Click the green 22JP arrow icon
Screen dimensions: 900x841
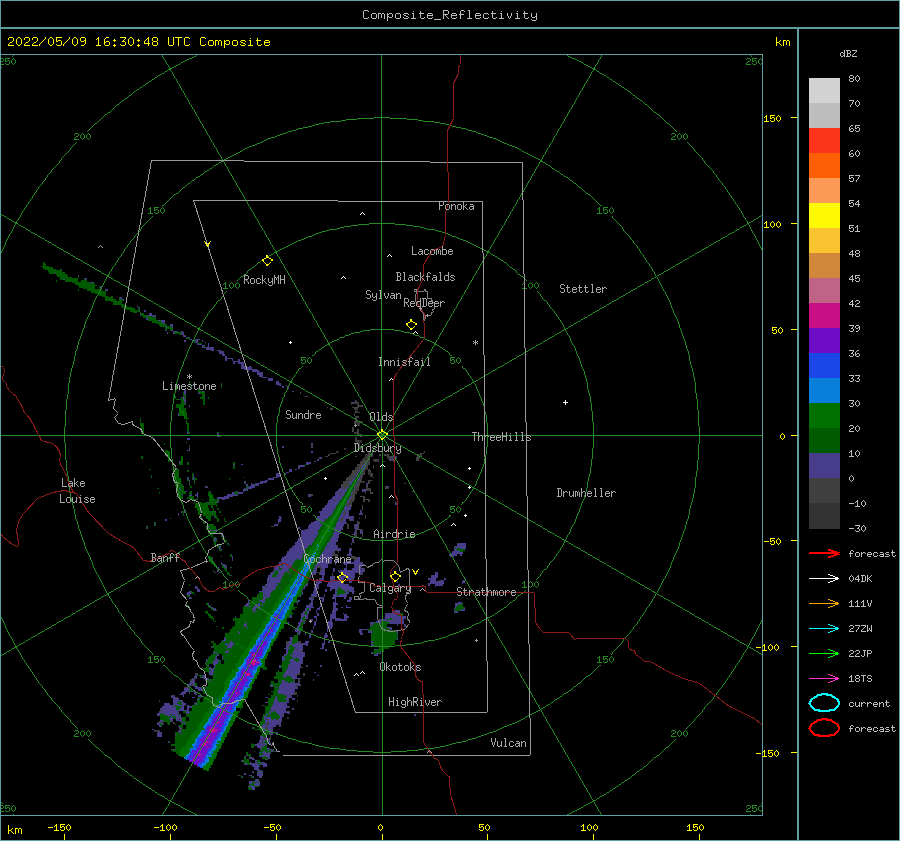824,653
